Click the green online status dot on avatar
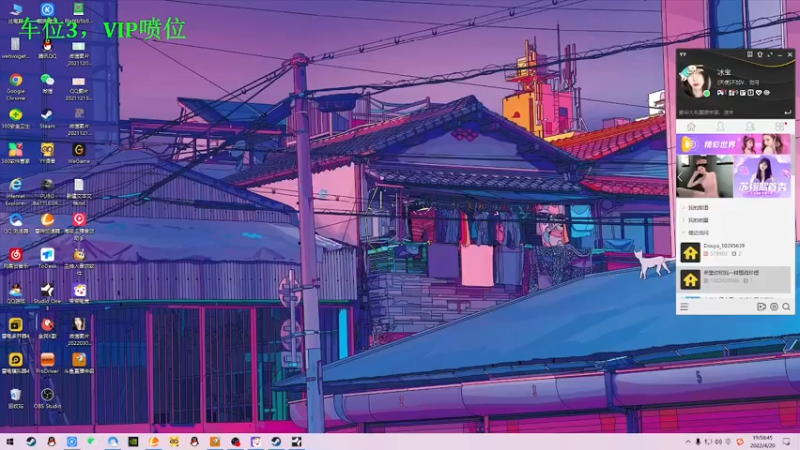Image resolution: width=800 pixels, height=450 pixels. coord(707,93)
